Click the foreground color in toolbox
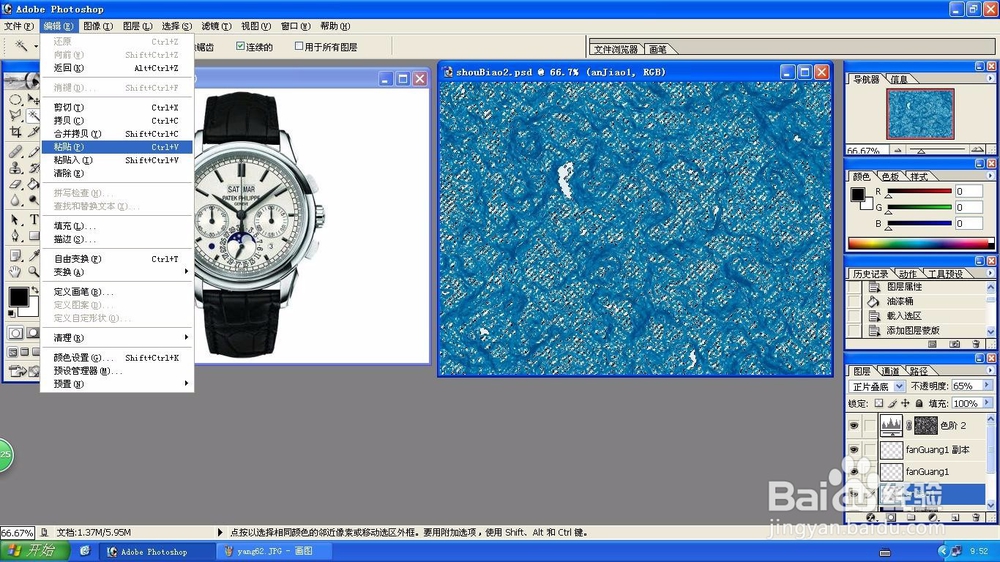The width and height of the screenshot is (1000, 562). click(x=18, y=297)
